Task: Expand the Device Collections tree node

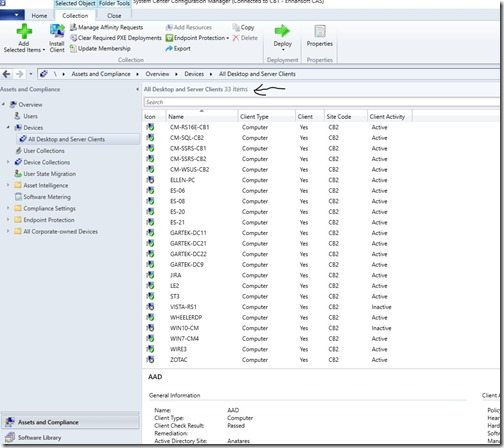Action: [x=8, y=162]
